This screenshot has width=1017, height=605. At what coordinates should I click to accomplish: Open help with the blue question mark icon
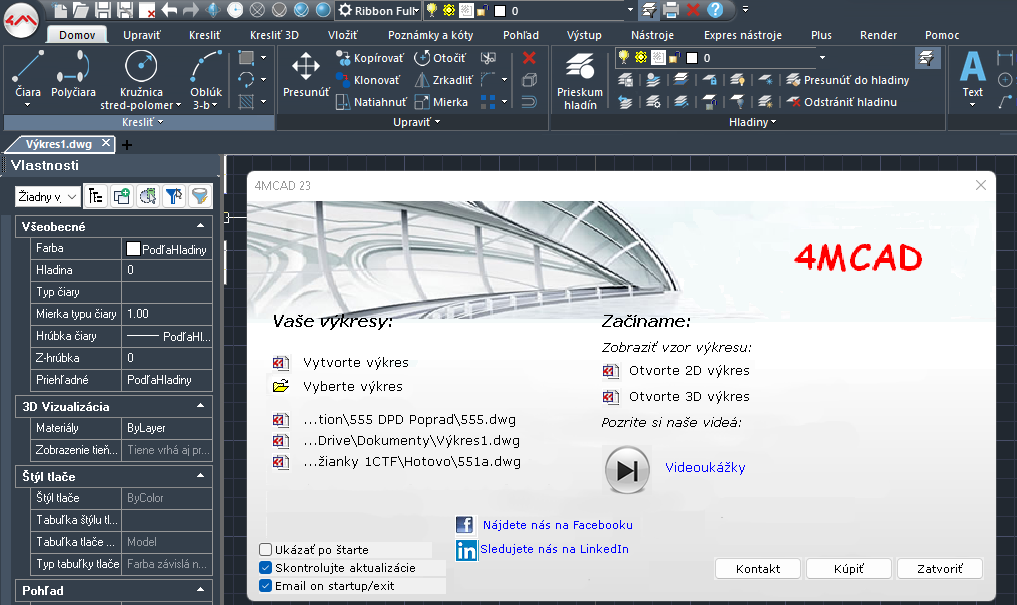pos(715,10)
